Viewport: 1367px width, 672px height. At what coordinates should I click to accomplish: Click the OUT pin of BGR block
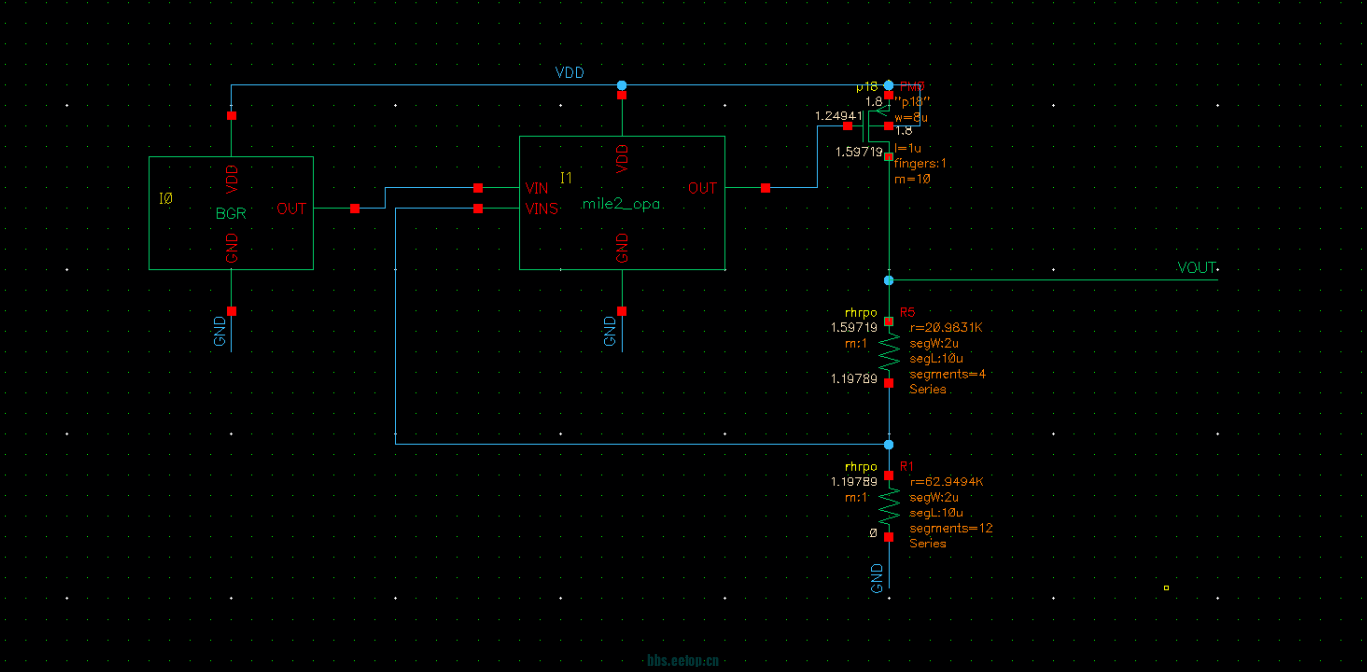tap(355, 208)
